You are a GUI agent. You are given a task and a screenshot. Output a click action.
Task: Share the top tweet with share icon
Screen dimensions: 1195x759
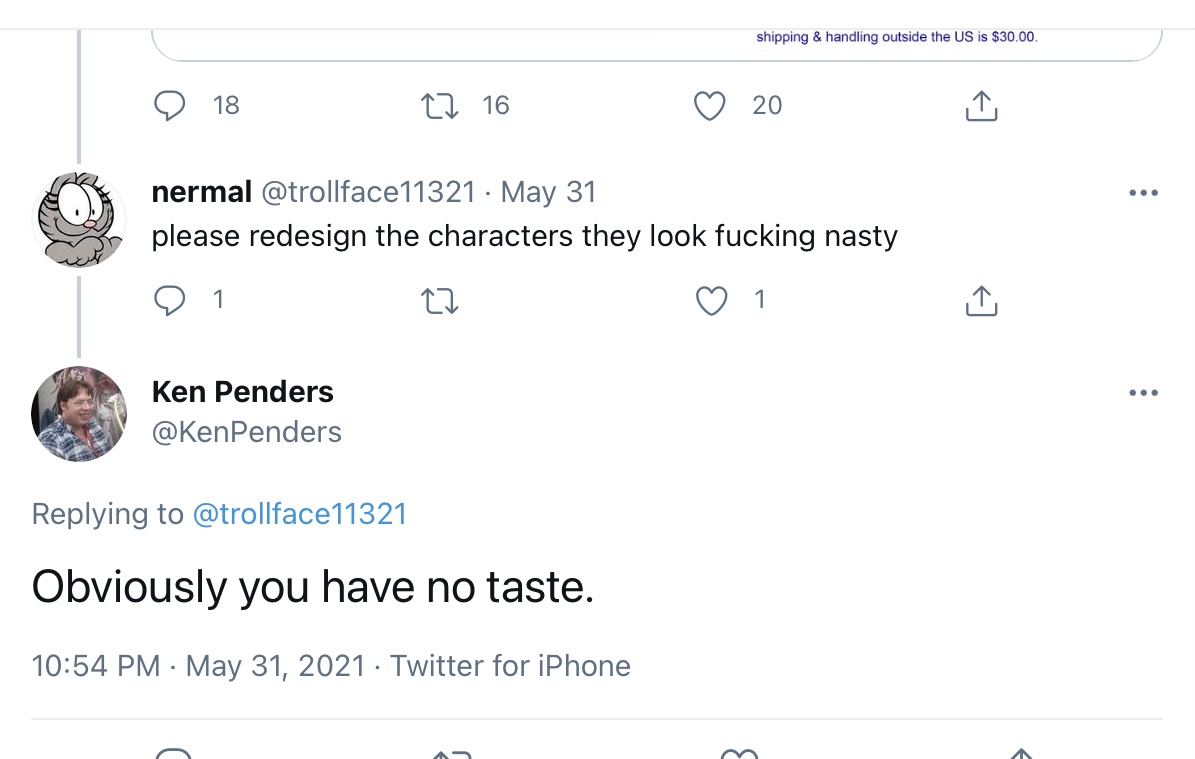(981, 106)
